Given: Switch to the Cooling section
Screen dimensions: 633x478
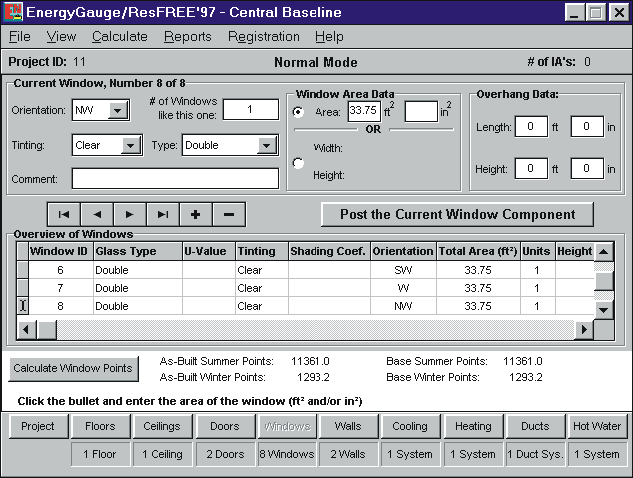Looking at the screenshot, I should [410, 426].
